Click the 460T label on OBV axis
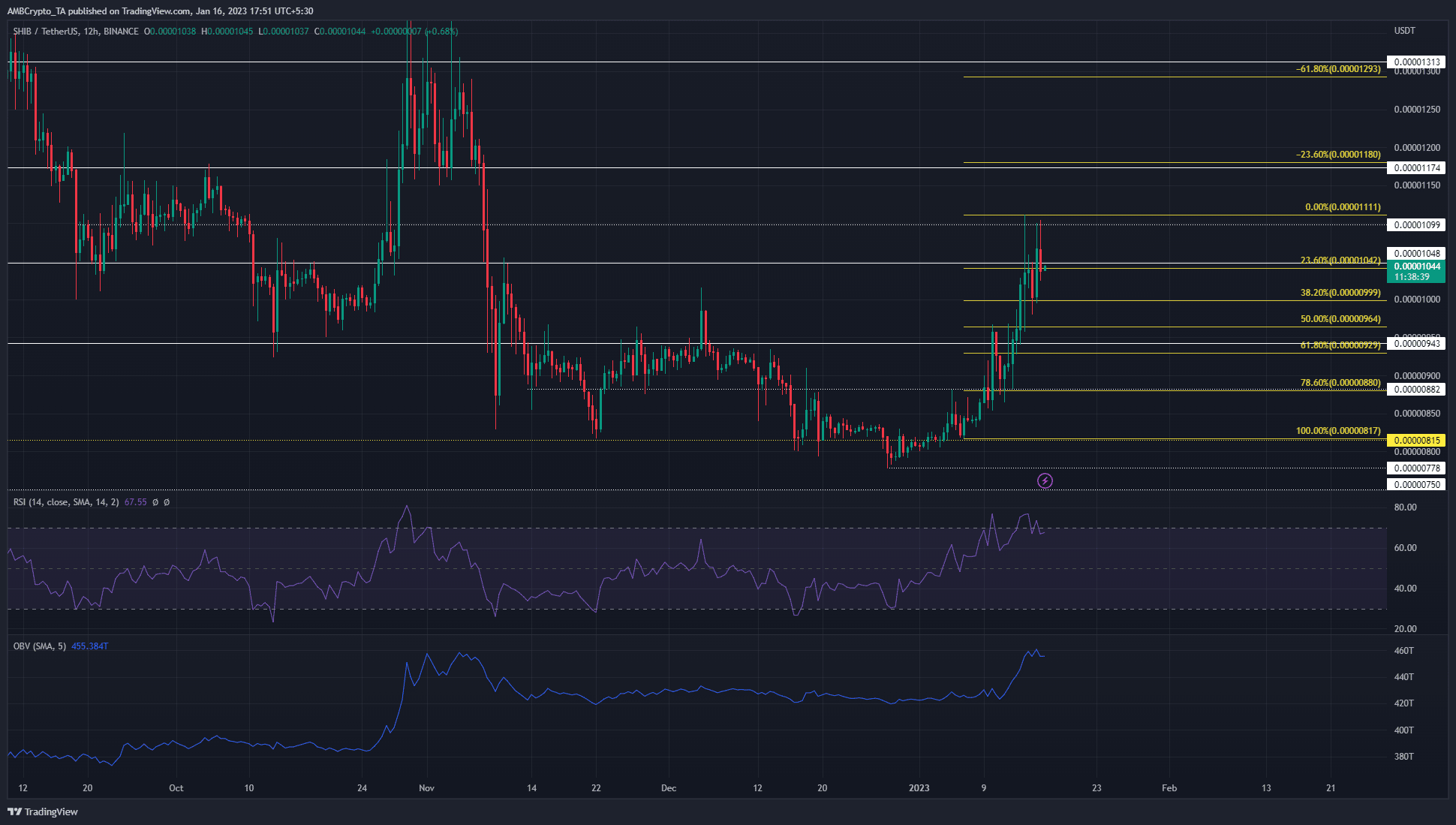 (x=1403, y=651)
